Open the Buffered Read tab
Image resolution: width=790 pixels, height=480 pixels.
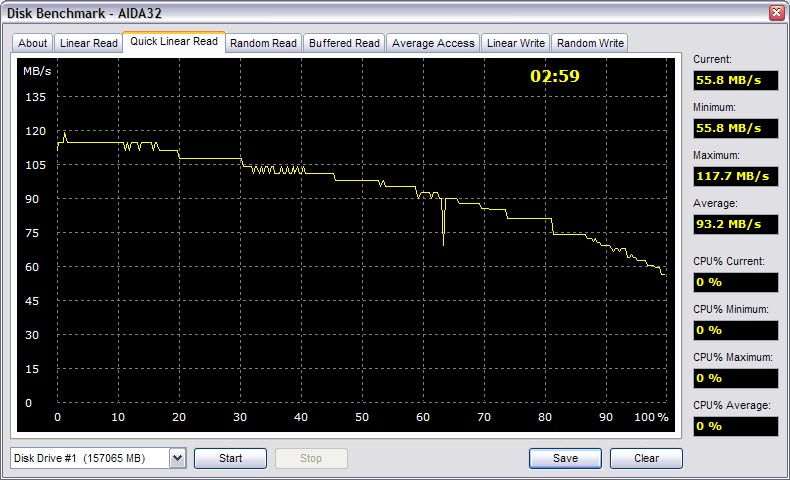(x=344, y=43)
